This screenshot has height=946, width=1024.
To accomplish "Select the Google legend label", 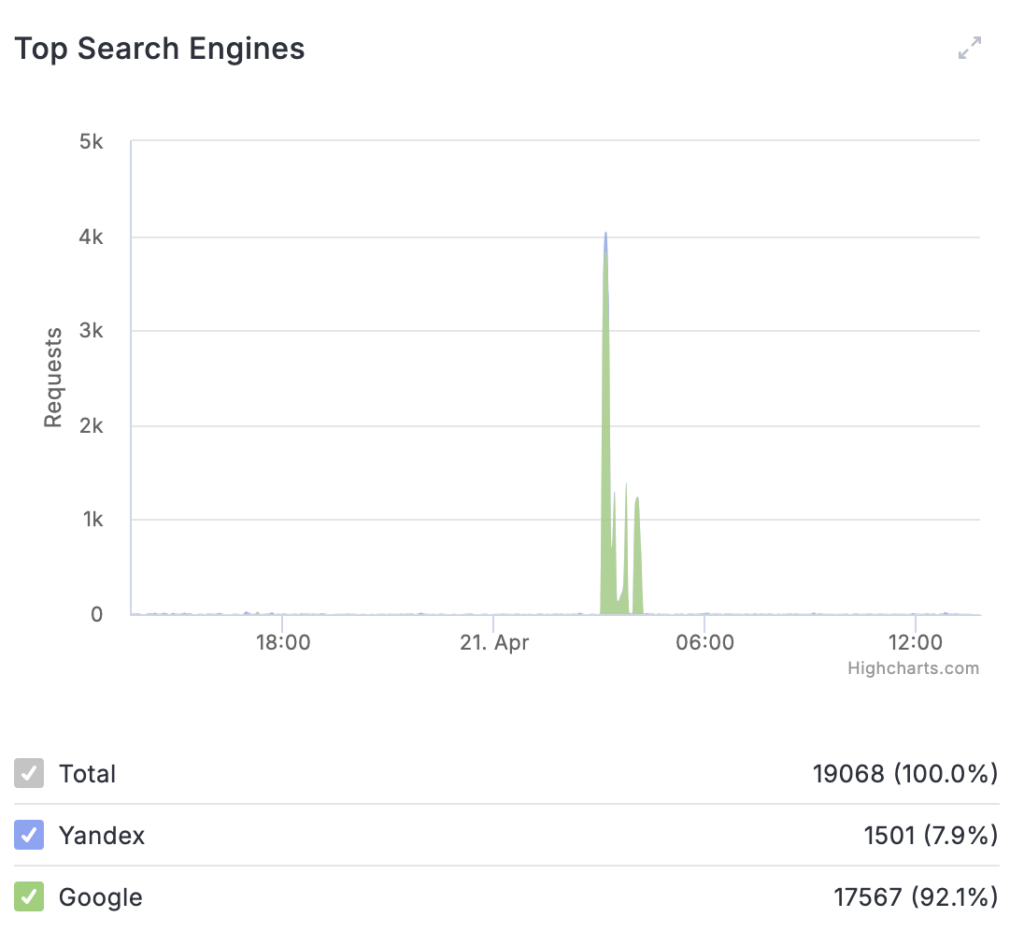I will pos(101,898).
